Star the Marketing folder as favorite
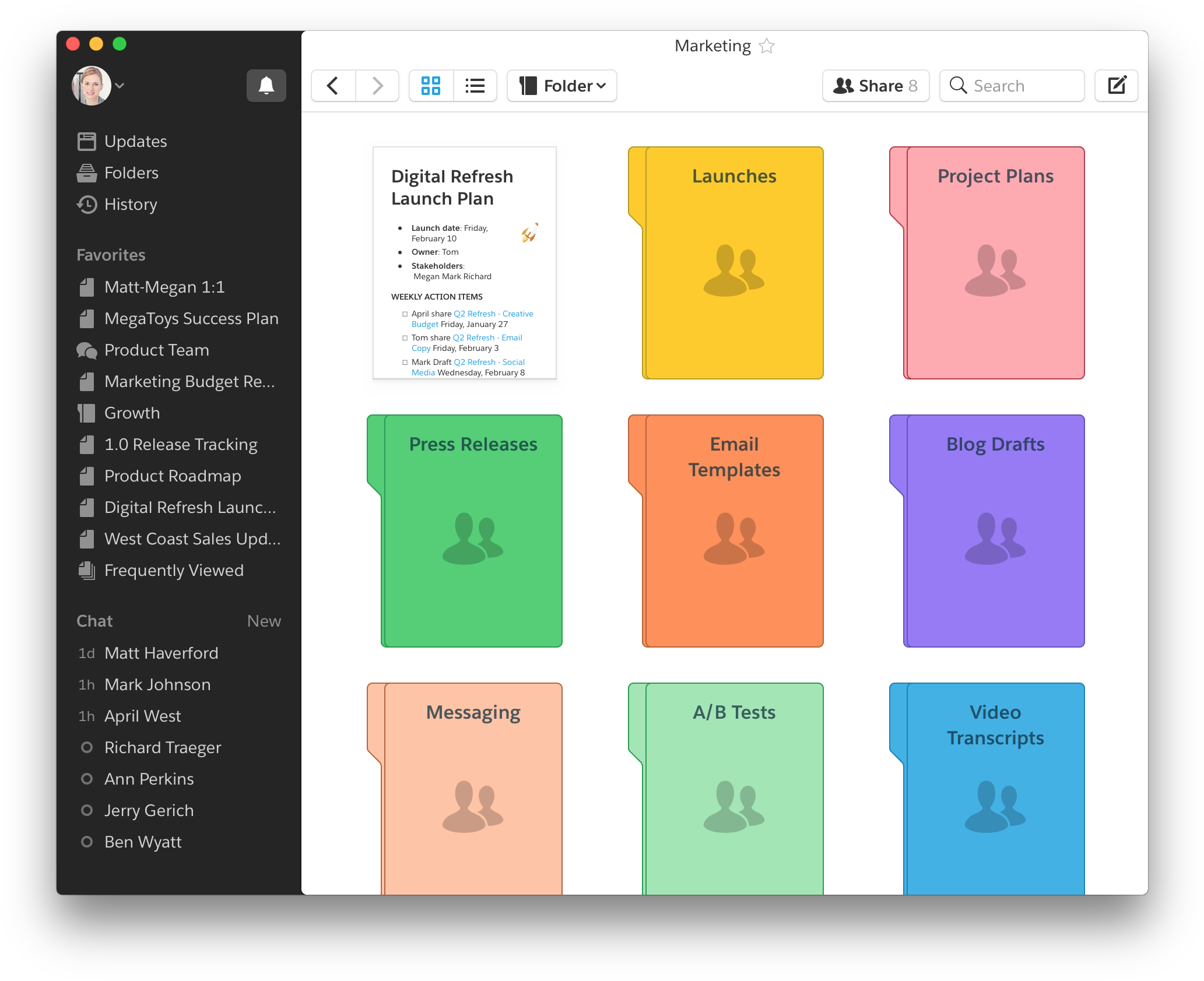 [x=767, y=45]
